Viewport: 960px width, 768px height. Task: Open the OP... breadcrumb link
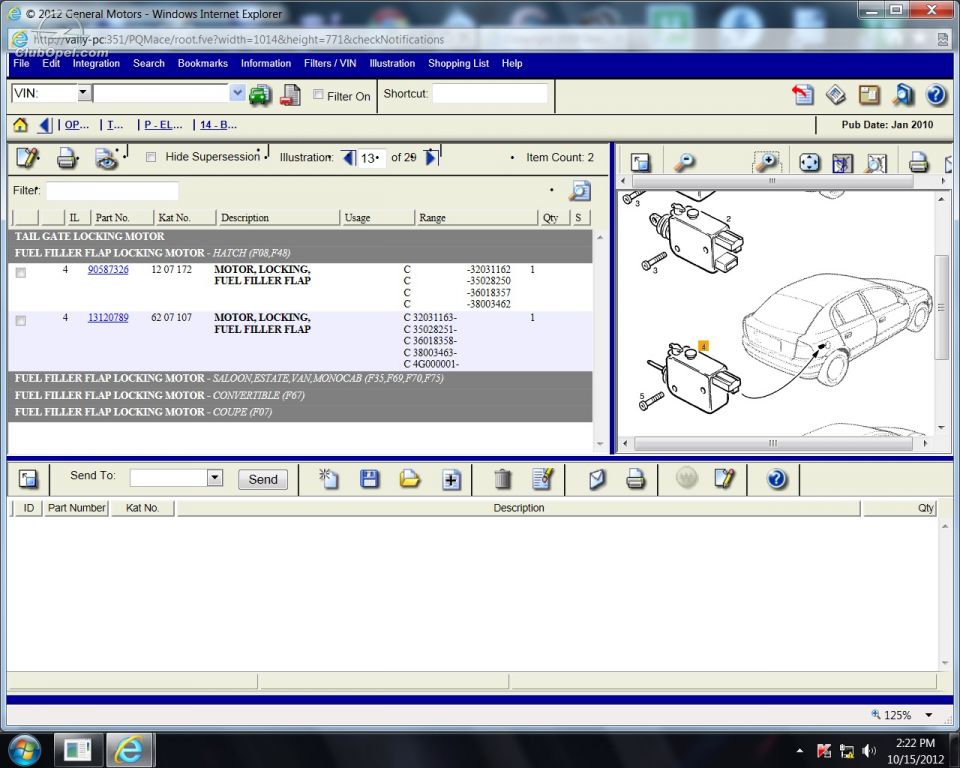[77, 125]
